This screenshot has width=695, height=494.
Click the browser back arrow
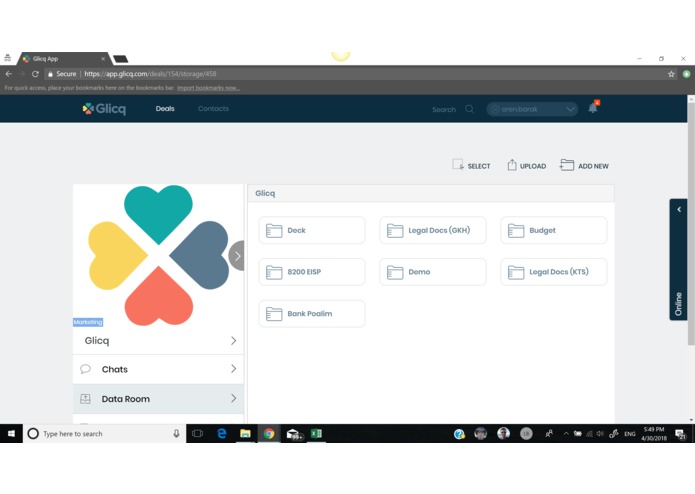[8, 74]
